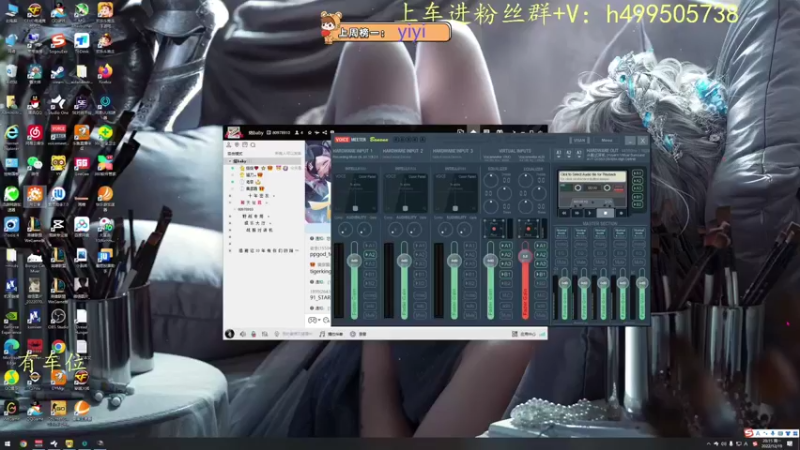Open GeForce Experience desktop icon
This screenshot has height=450, width=800.
coord(11,320)
